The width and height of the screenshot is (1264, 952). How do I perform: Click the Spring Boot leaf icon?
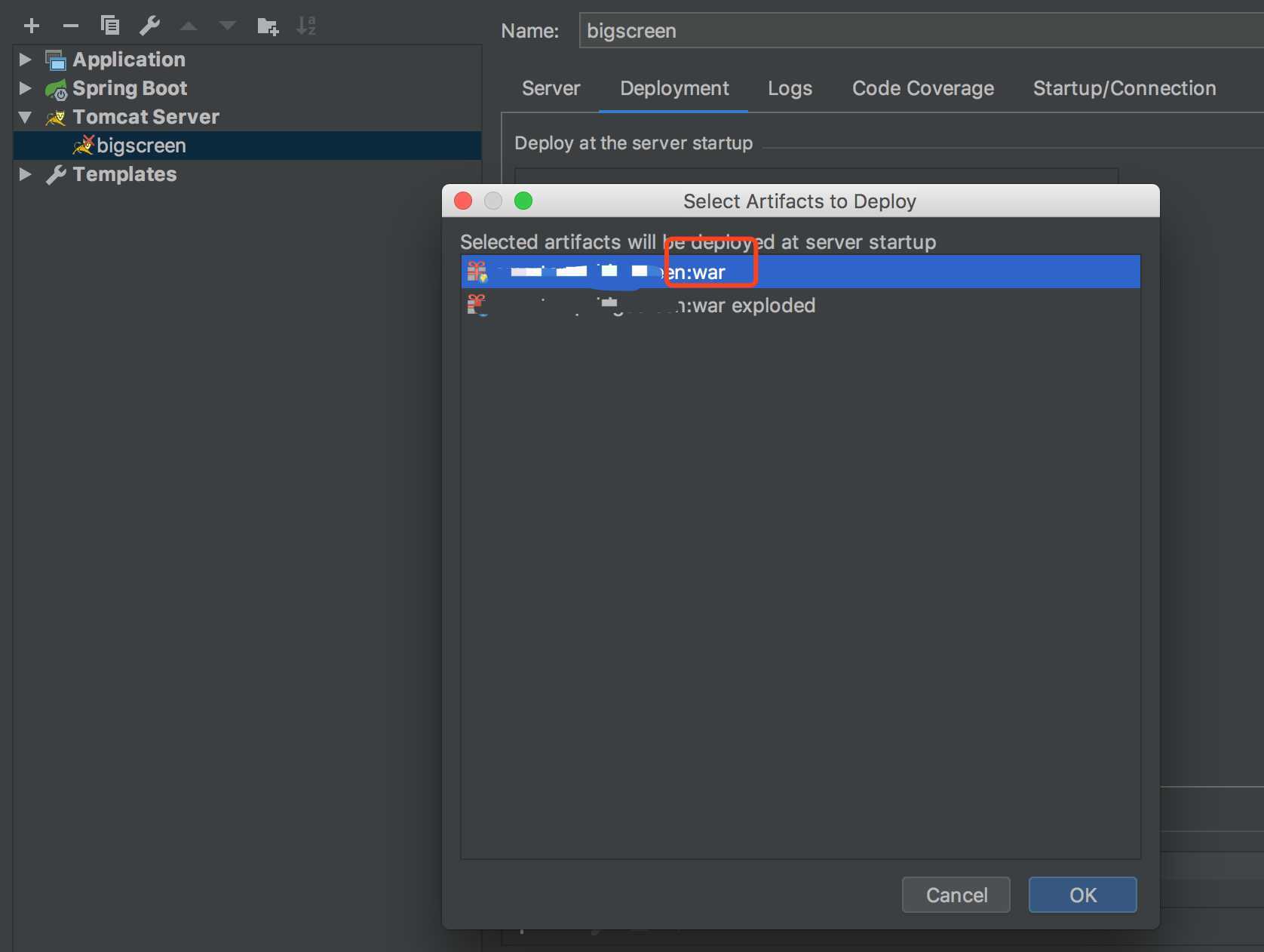click(56, 89)
